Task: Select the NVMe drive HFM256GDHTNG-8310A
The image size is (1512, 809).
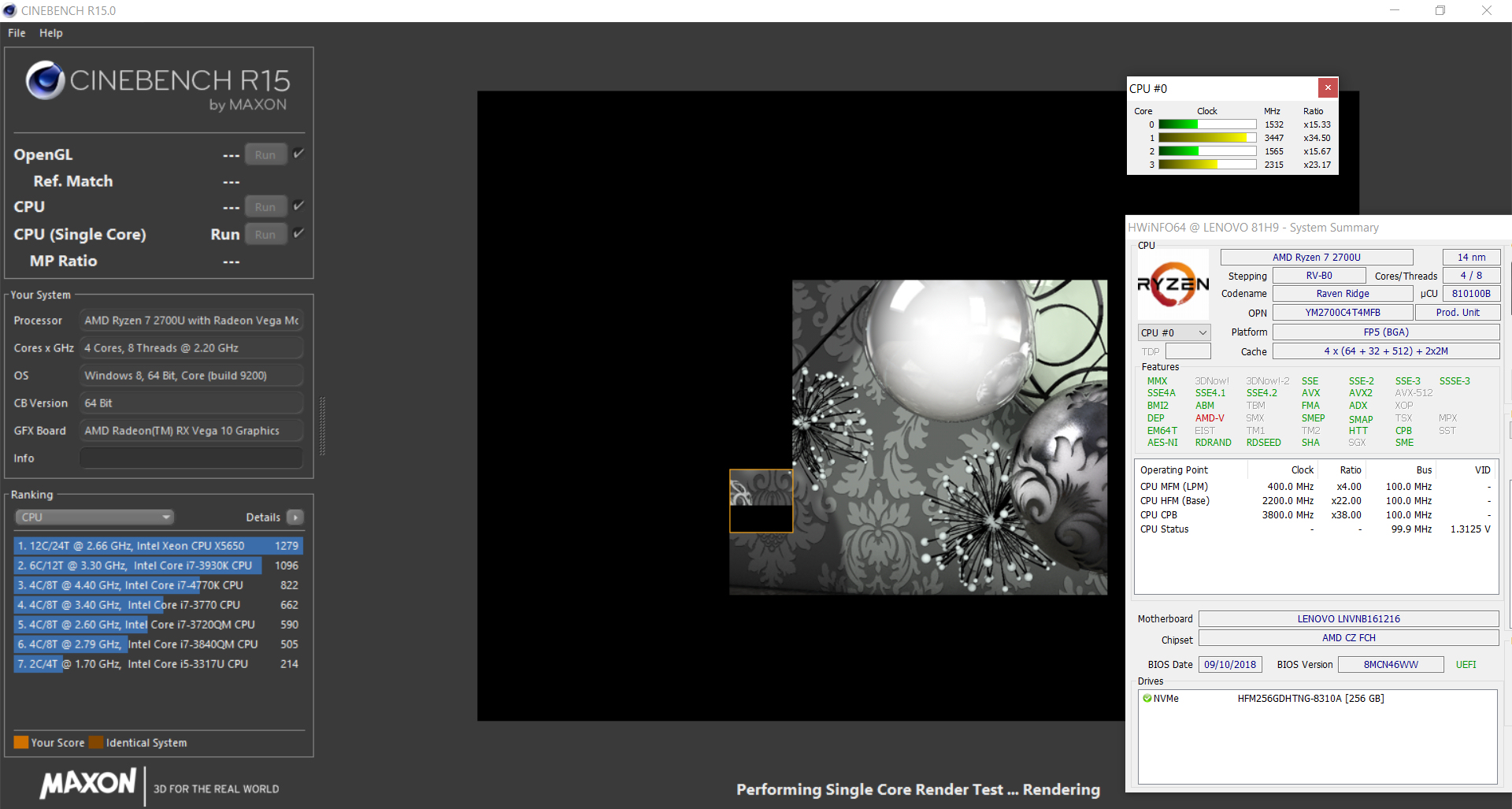Action: coord(1310,698)
